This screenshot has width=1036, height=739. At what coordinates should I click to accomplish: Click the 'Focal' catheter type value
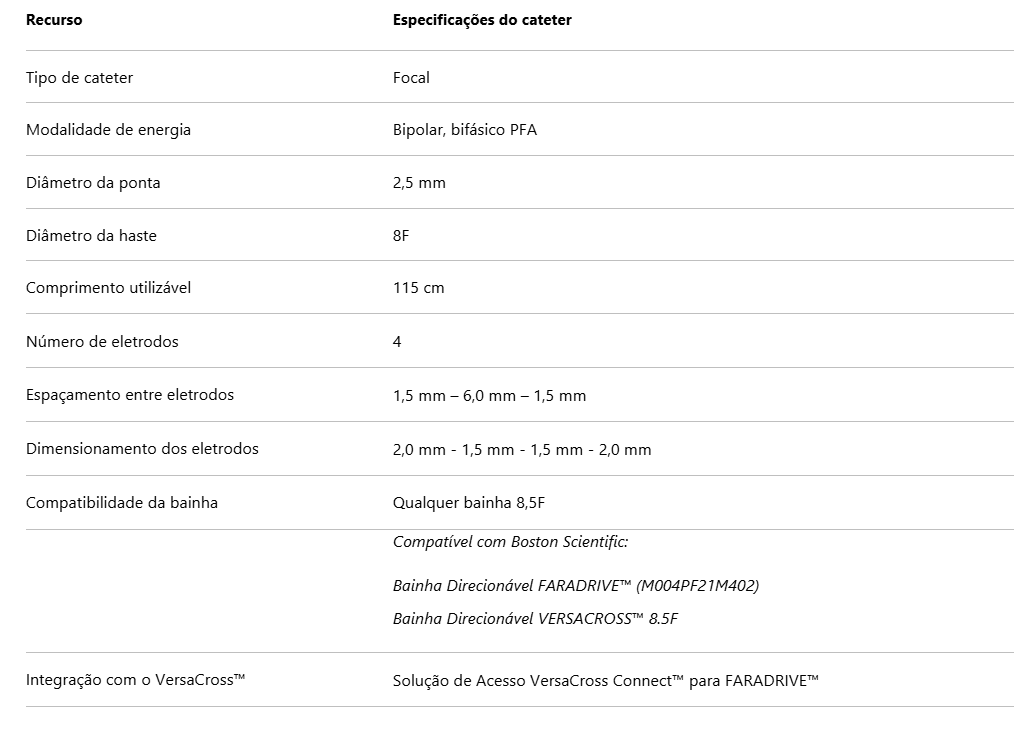tap(411, 77)
